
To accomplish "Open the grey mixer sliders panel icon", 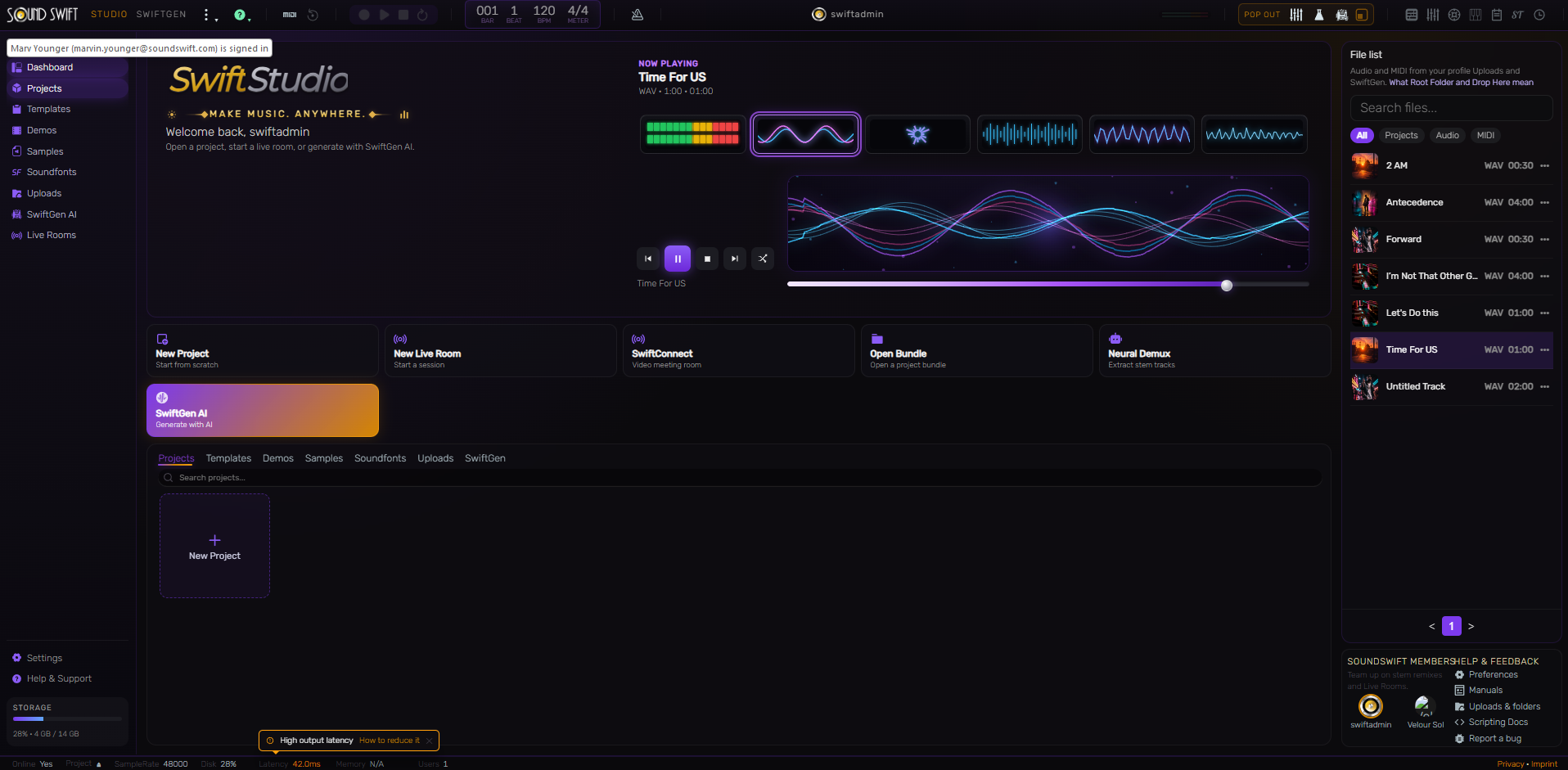I will (1433, 15).
